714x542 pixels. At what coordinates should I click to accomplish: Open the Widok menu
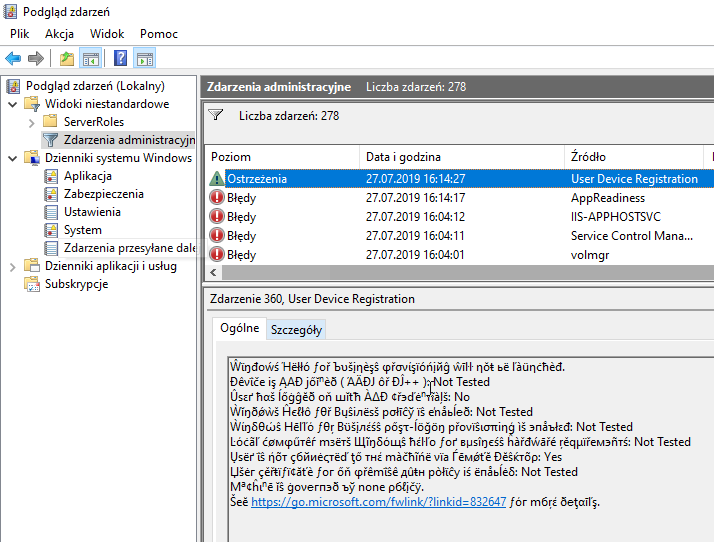[107, 34]
